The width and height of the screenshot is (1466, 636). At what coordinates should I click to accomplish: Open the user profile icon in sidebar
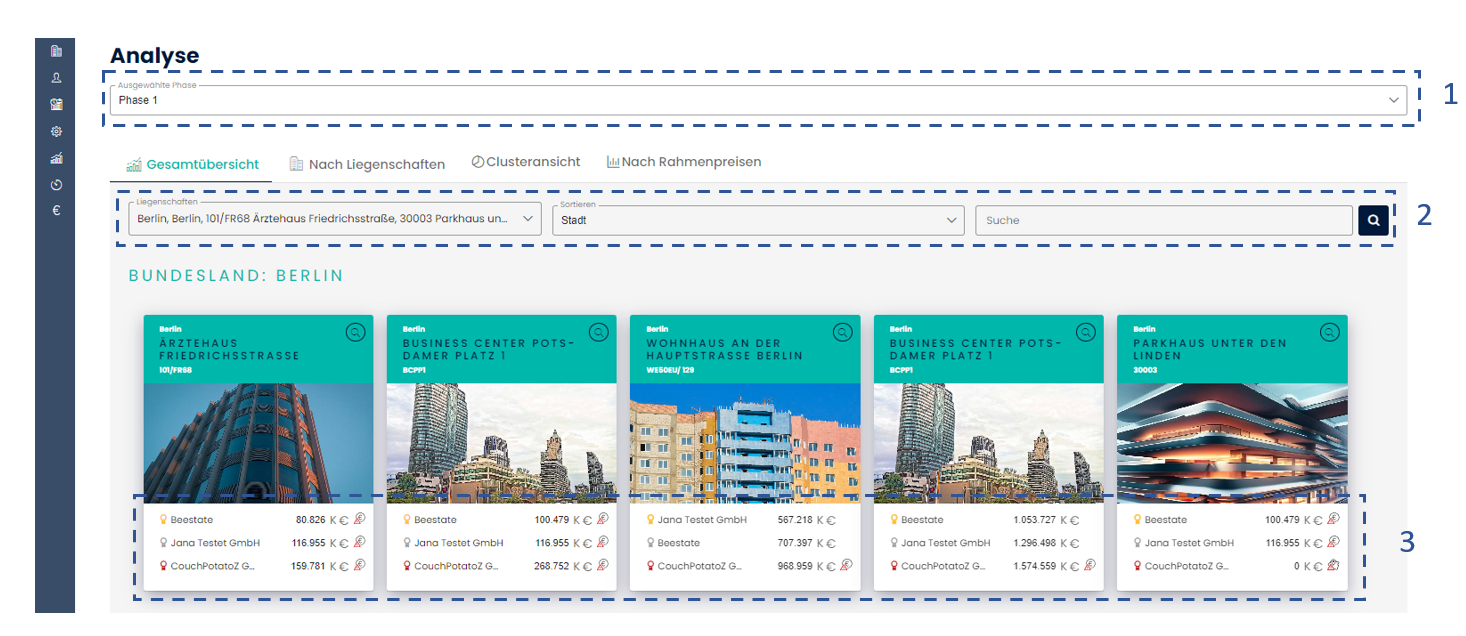tap(56, 77)
